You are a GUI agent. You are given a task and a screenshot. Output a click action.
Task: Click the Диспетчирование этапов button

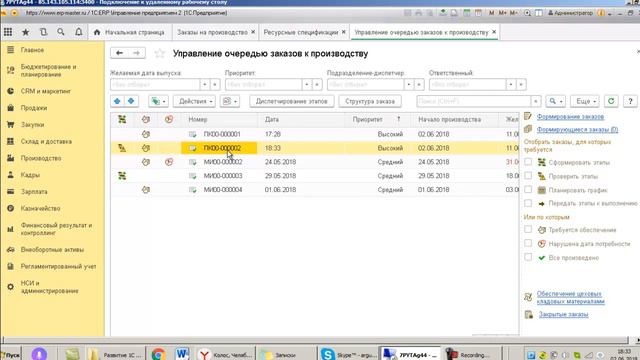coord(292,101)
